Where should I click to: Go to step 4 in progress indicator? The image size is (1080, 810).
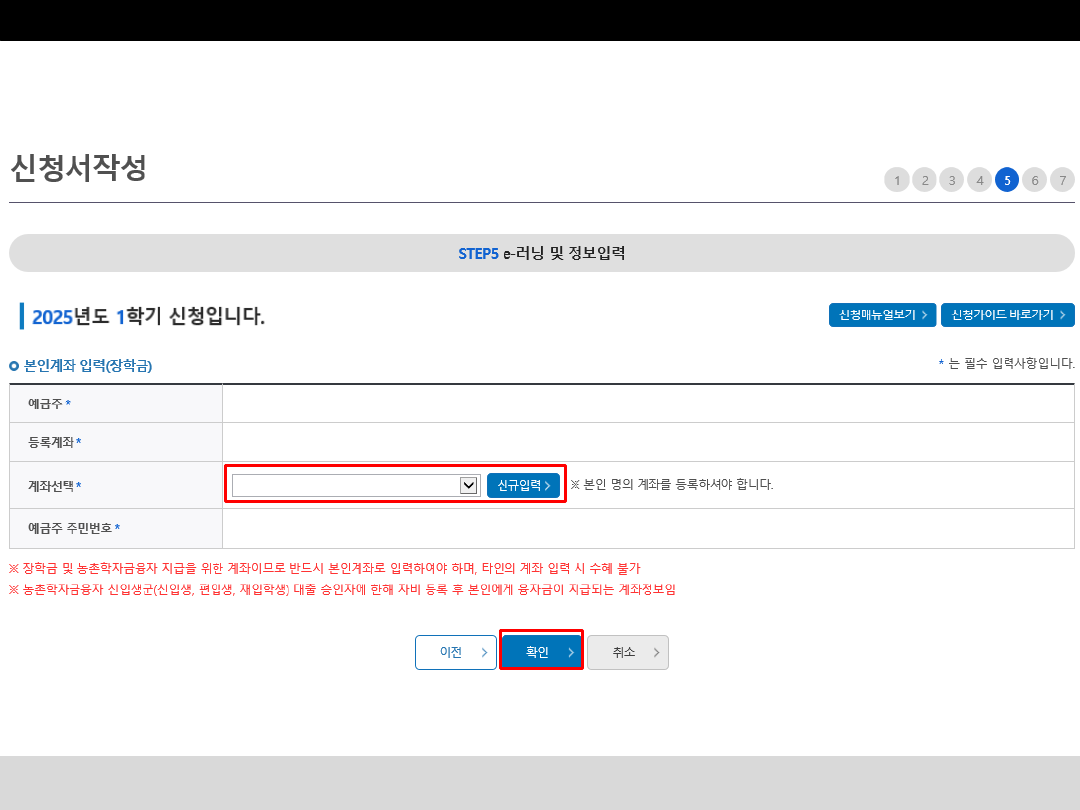click(x=980, y=180)
